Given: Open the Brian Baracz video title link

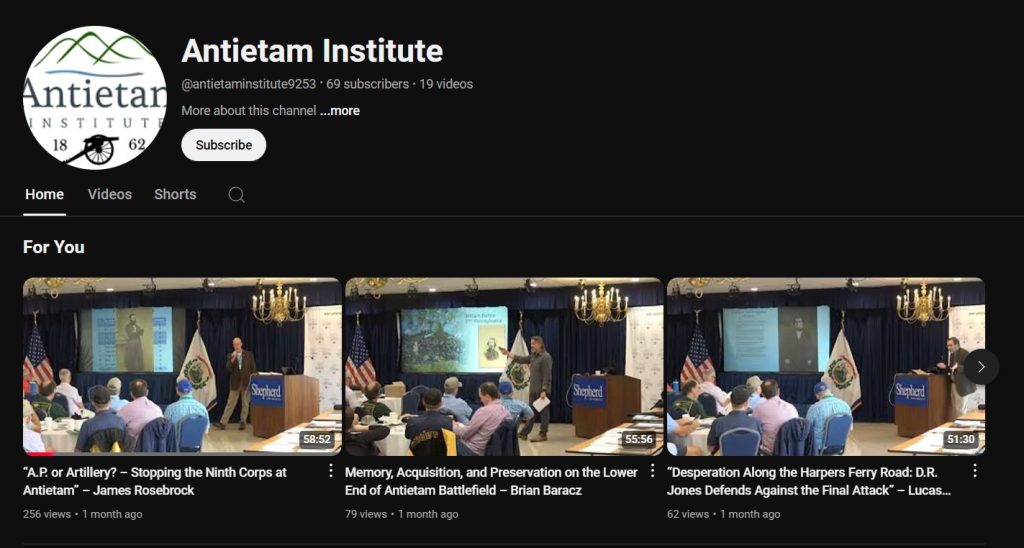Looking at the screenshot, I should (x=491, y=481).
